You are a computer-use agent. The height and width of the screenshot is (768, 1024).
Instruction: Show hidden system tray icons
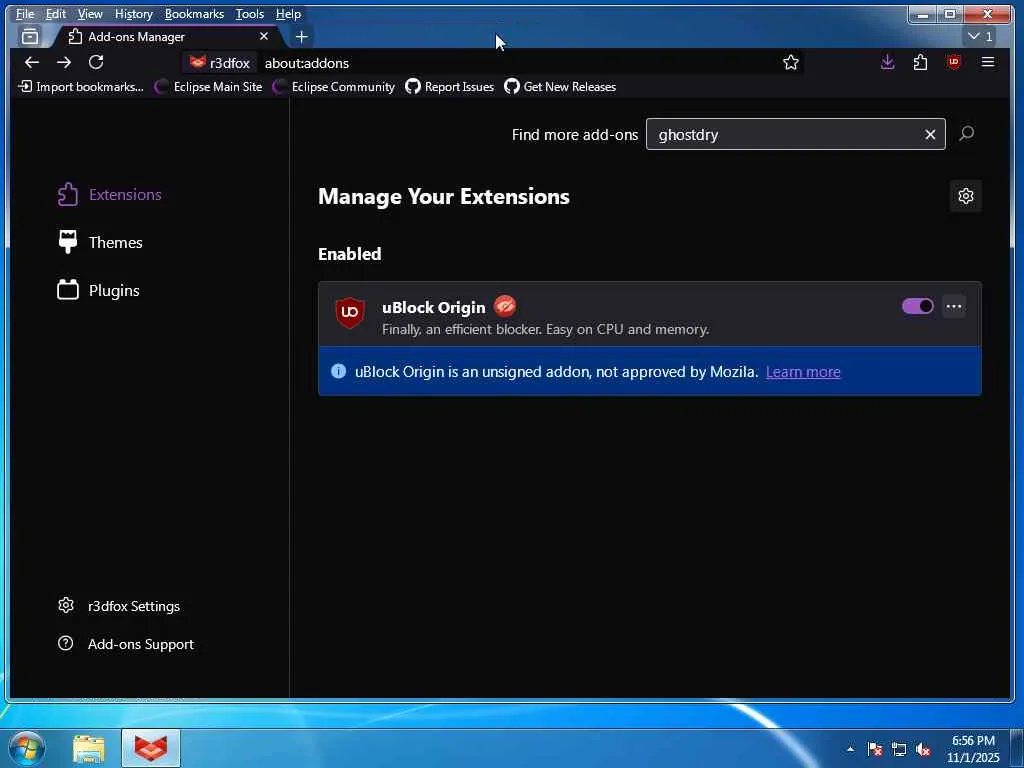coord(850,749)
